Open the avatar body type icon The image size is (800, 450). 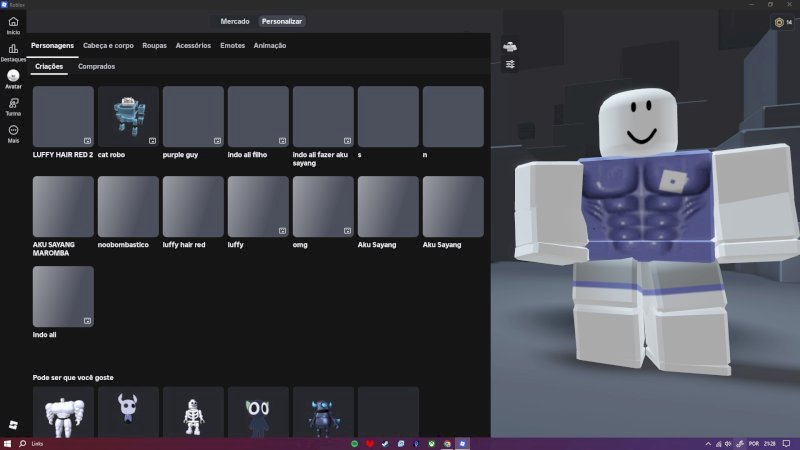pos(510,47)
